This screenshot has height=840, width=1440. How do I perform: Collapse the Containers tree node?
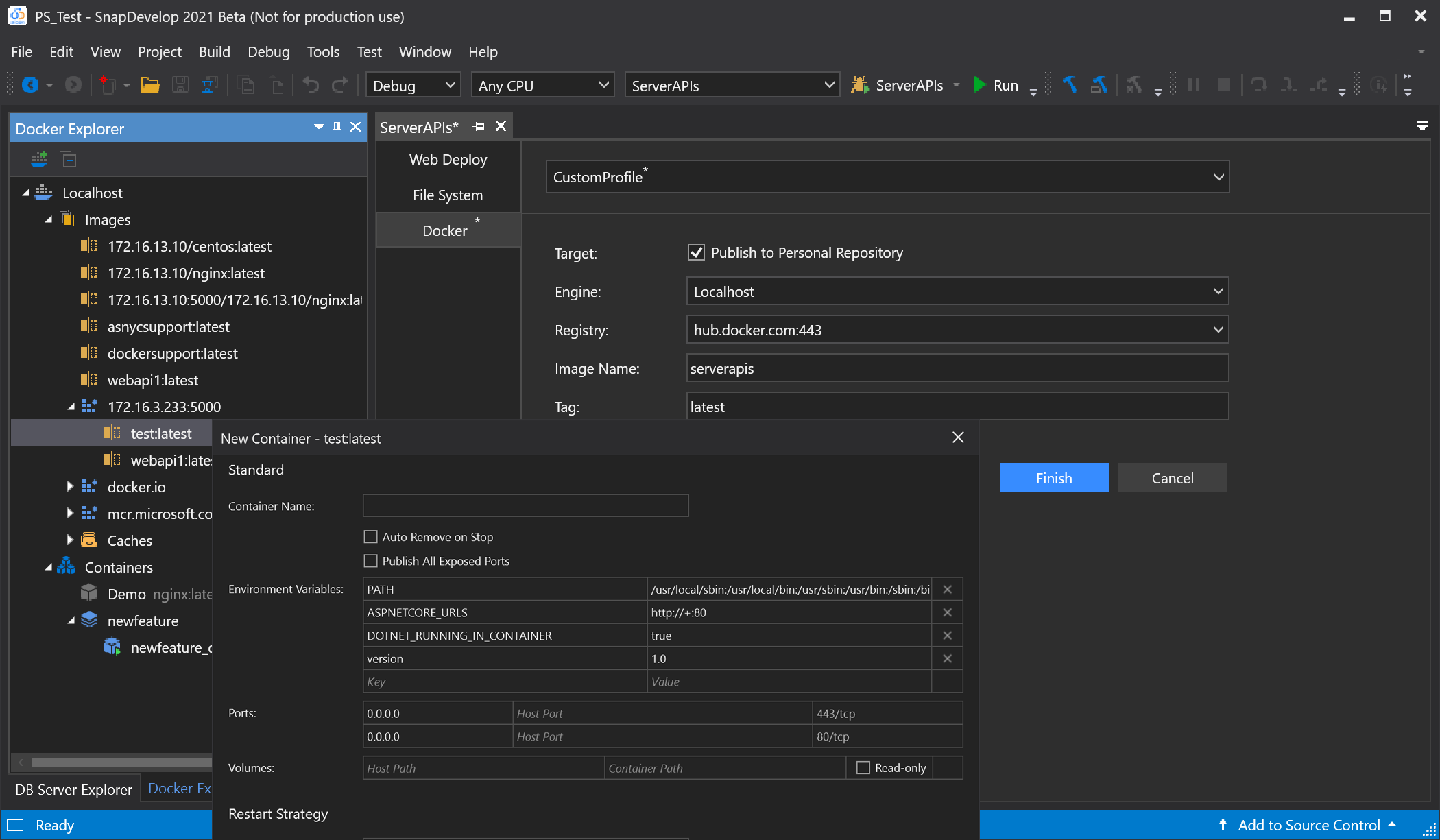click(49, 568)
